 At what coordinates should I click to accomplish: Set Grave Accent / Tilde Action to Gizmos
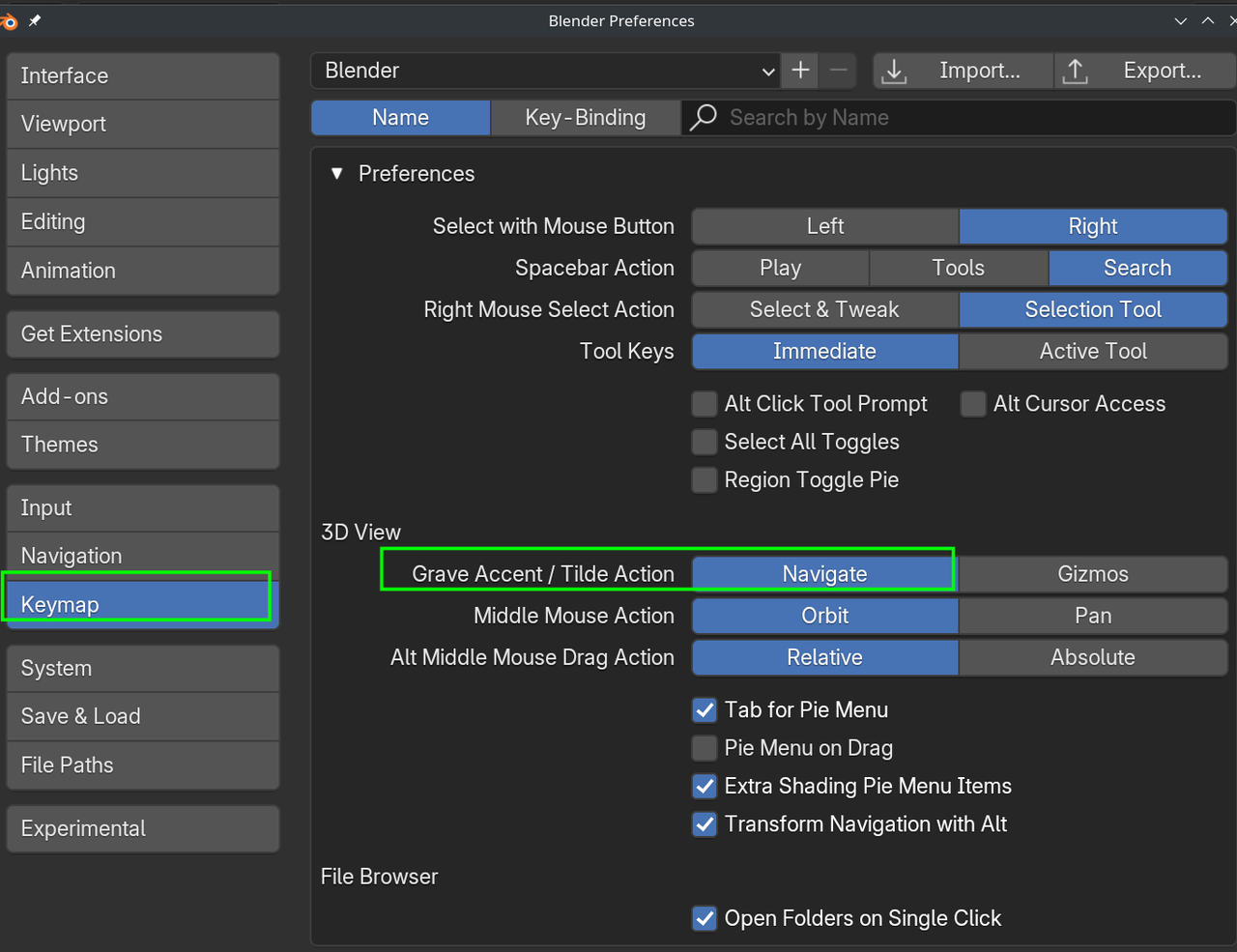(x=1093, y=574)
